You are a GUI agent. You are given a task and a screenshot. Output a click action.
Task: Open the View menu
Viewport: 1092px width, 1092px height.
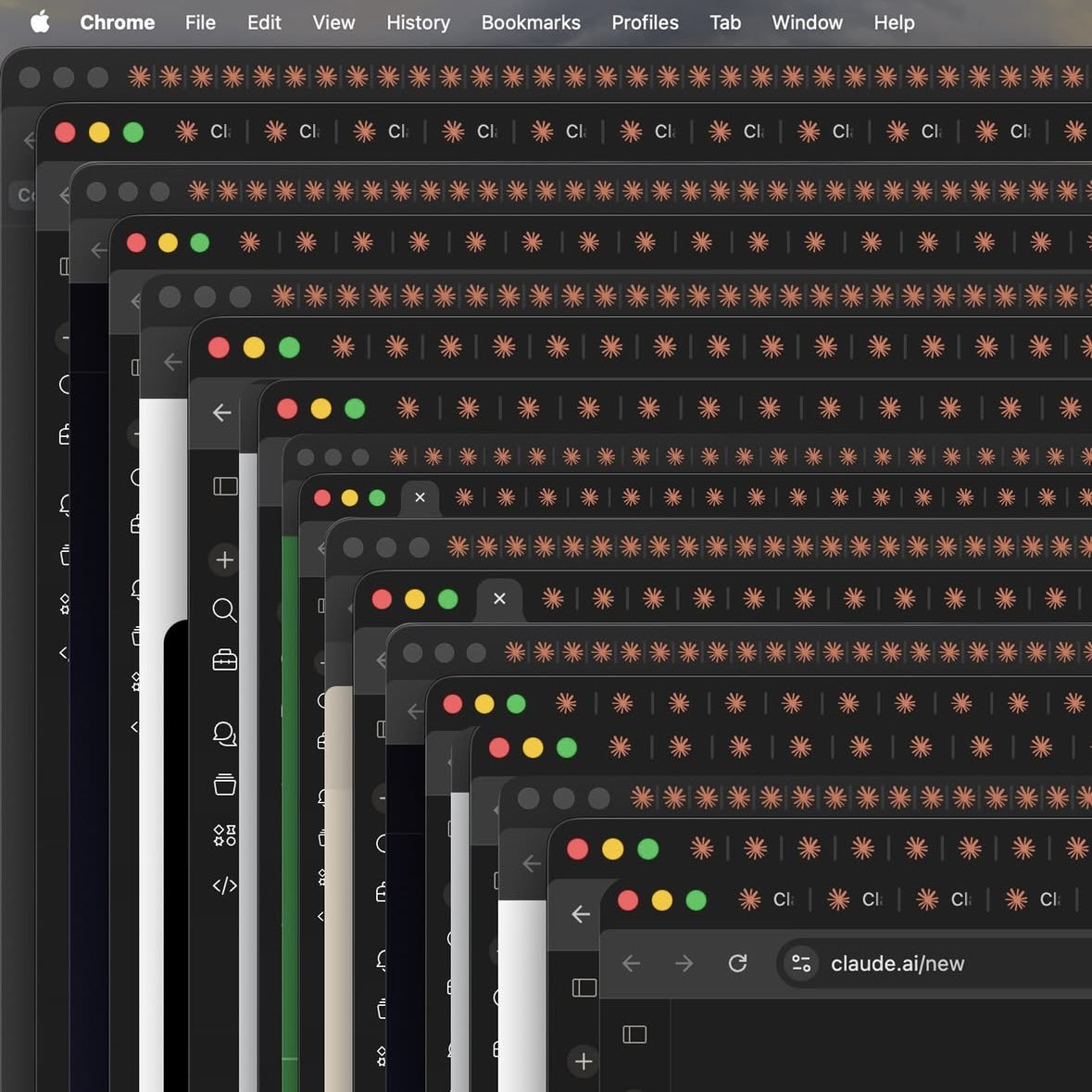click(x=333, y=22)
